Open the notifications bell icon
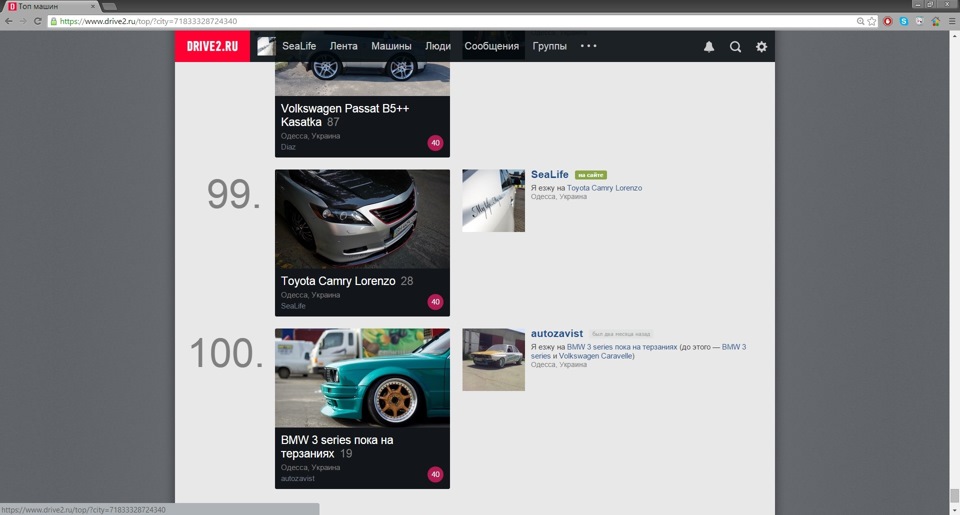Viewport: 960px width, 515px height. pos(709,47)
